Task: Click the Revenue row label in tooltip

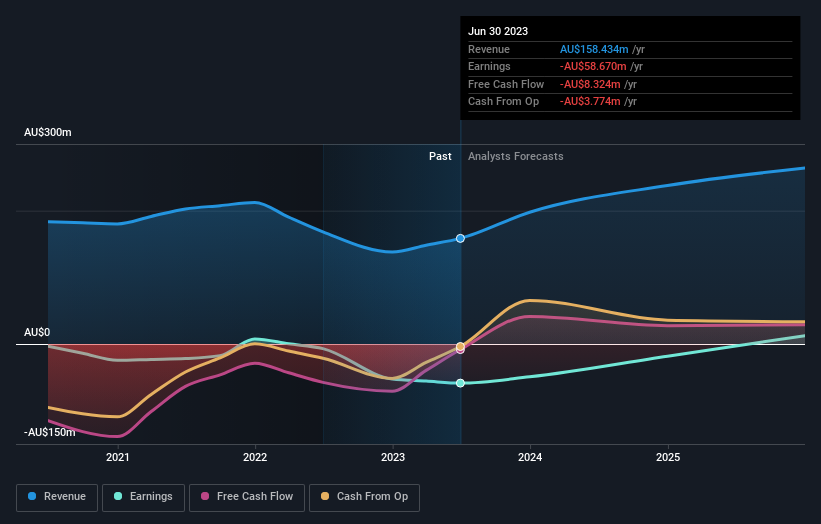Action: pos(489,49)
